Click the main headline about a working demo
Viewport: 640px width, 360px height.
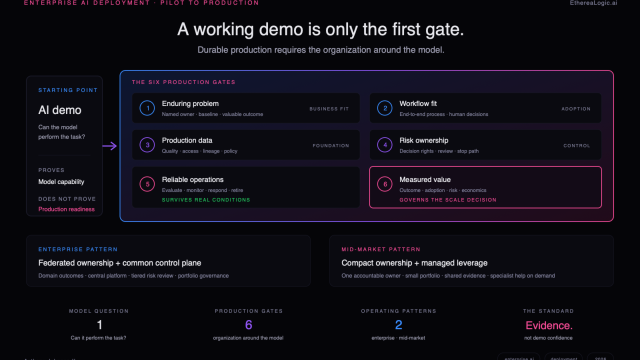(320, 29)
